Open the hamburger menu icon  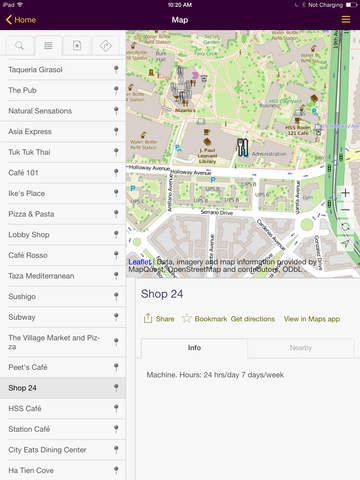[x=346, y=19]
